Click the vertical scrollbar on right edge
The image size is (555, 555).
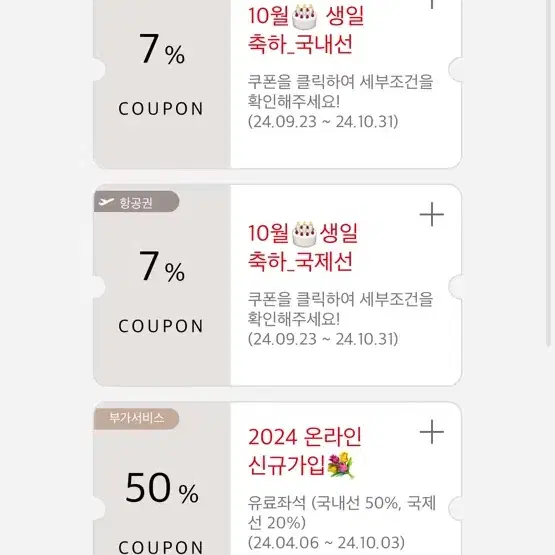(549, 173)
